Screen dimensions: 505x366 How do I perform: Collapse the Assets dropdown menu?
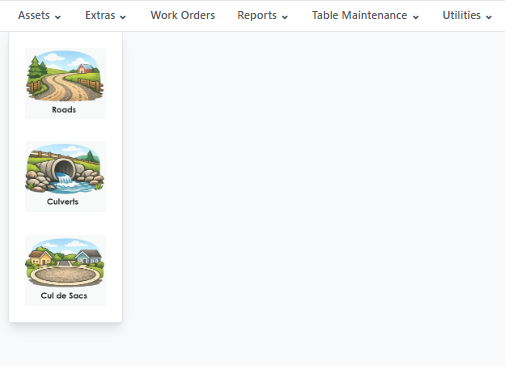pyautogui.click(x=39, y=15)
